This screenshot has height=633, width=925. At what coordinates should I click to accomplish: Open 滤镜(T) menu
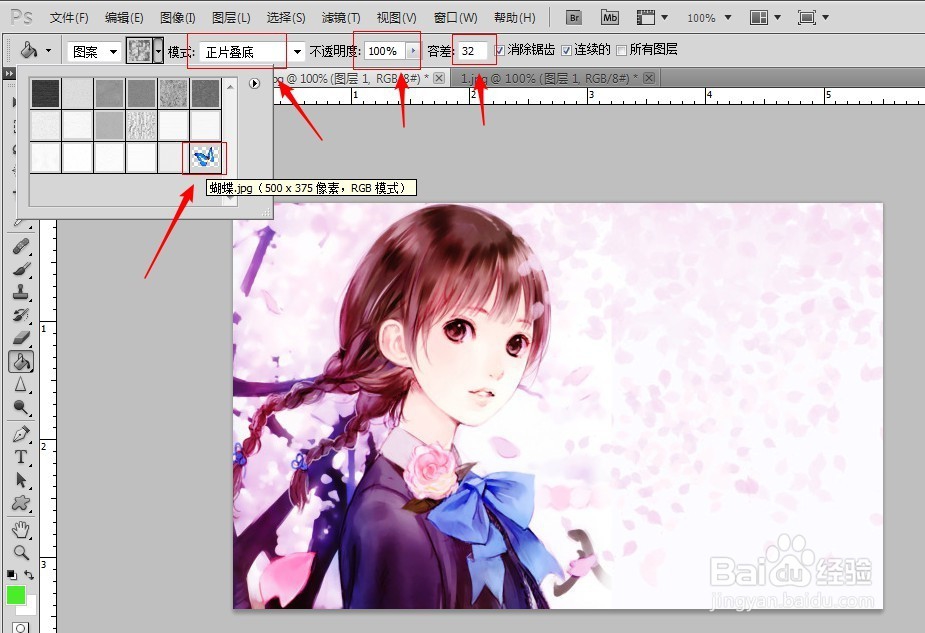[x=341, y=18]
